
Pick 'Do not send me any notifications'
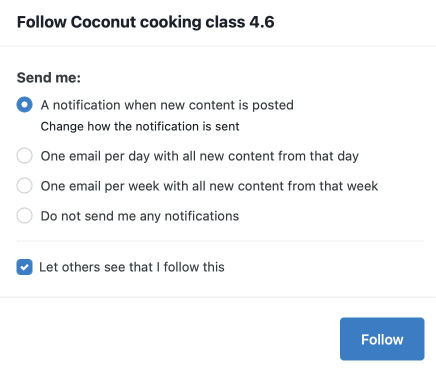click(24, 216)
